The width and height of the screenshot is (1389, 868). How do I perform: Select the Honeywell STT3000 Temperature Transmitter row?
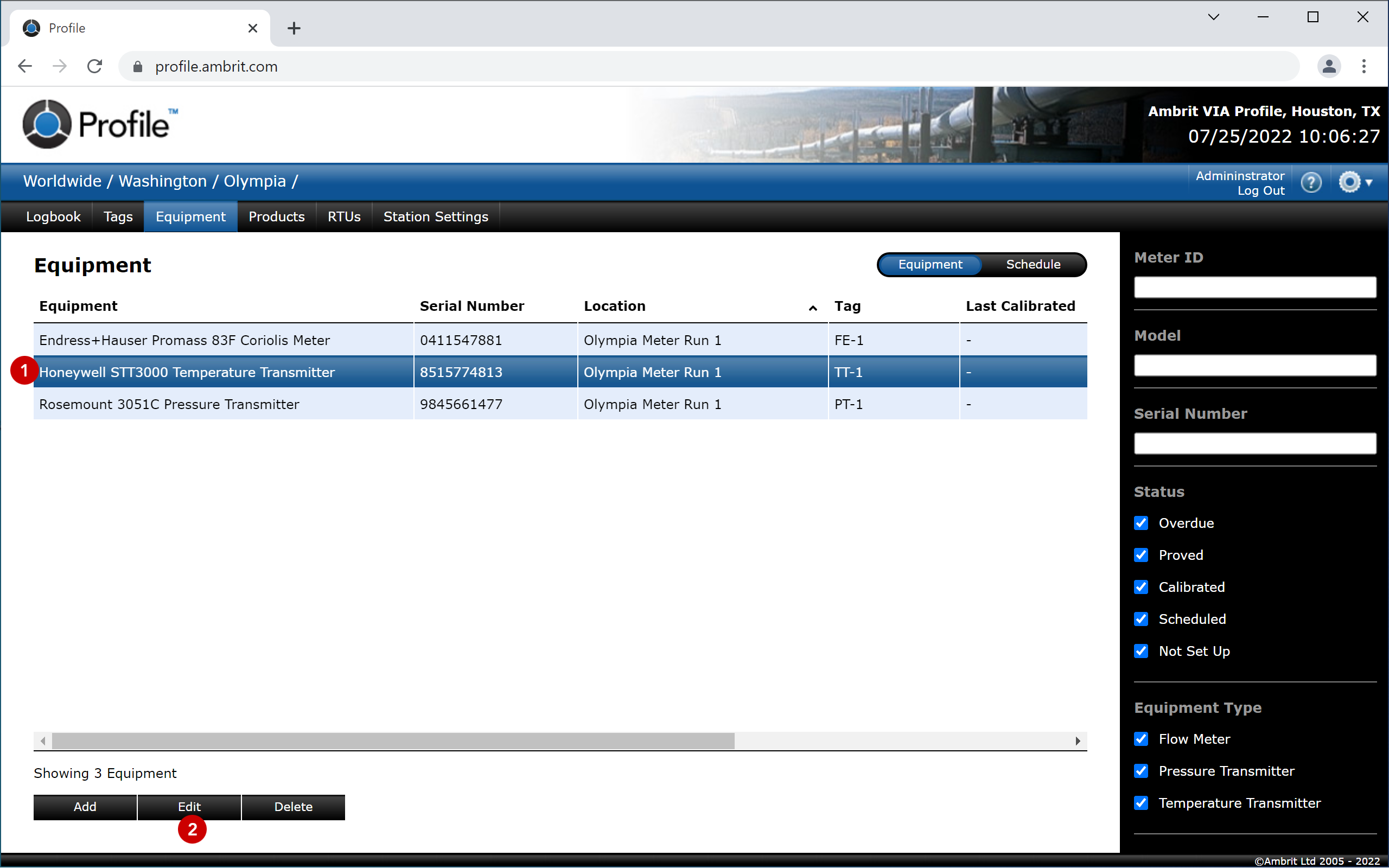(560, 372)
